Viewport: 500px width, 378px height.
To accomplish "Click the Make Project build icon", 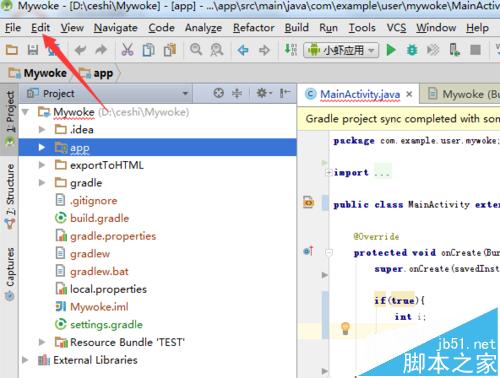I will click(290, 50).
